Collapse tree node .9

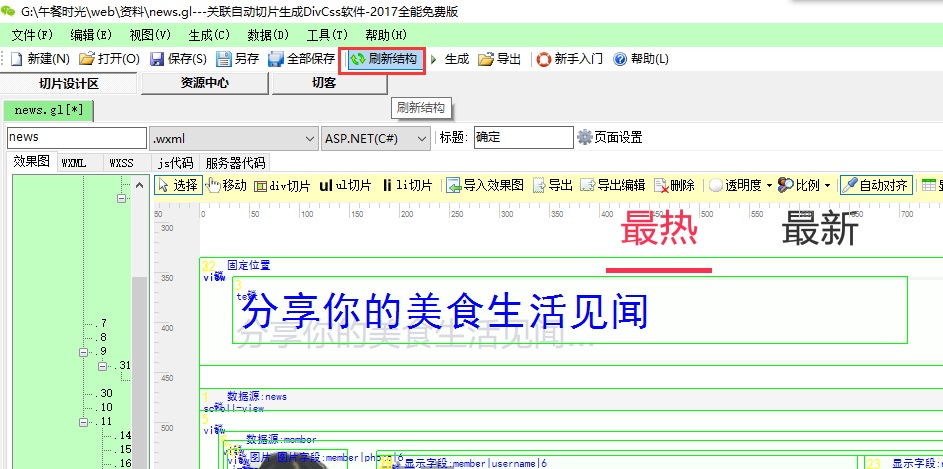click(x=84, y=352)
